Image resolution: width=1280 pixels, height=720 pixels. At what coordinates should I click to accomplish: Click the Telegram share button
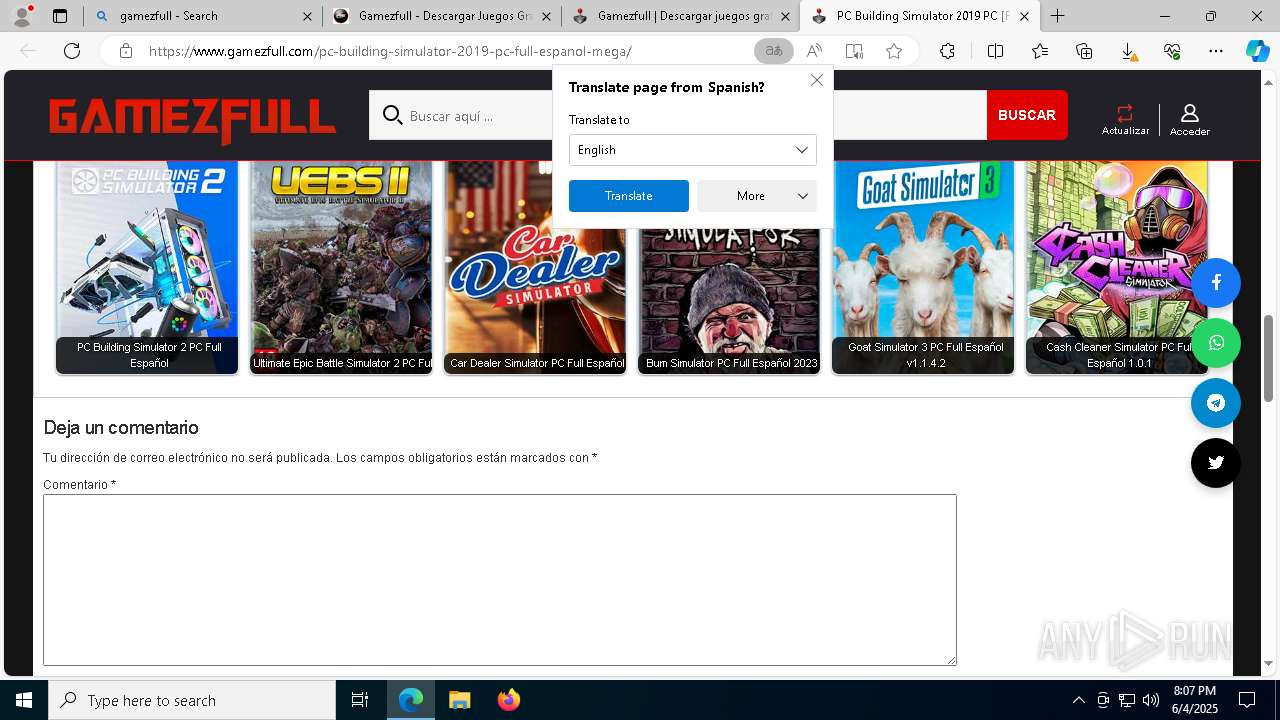[x=1216, y=403]
